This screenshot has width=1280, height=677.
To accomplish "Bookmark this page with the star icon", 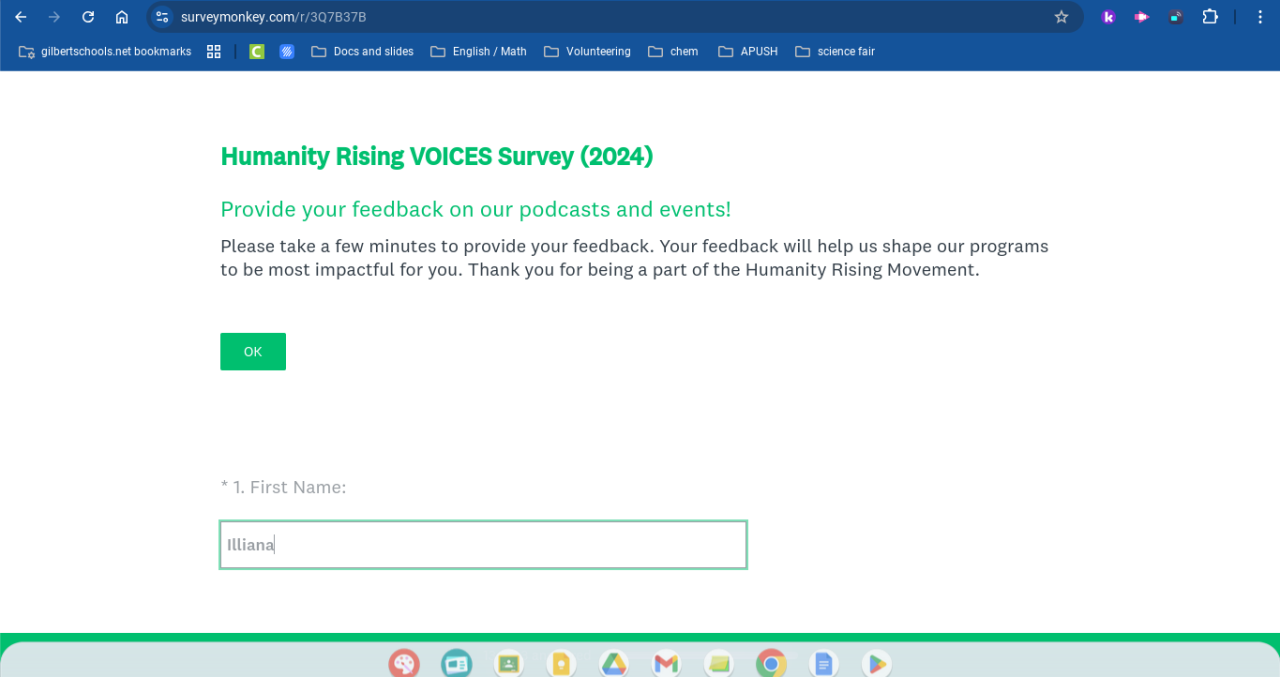I will 1062,17.
